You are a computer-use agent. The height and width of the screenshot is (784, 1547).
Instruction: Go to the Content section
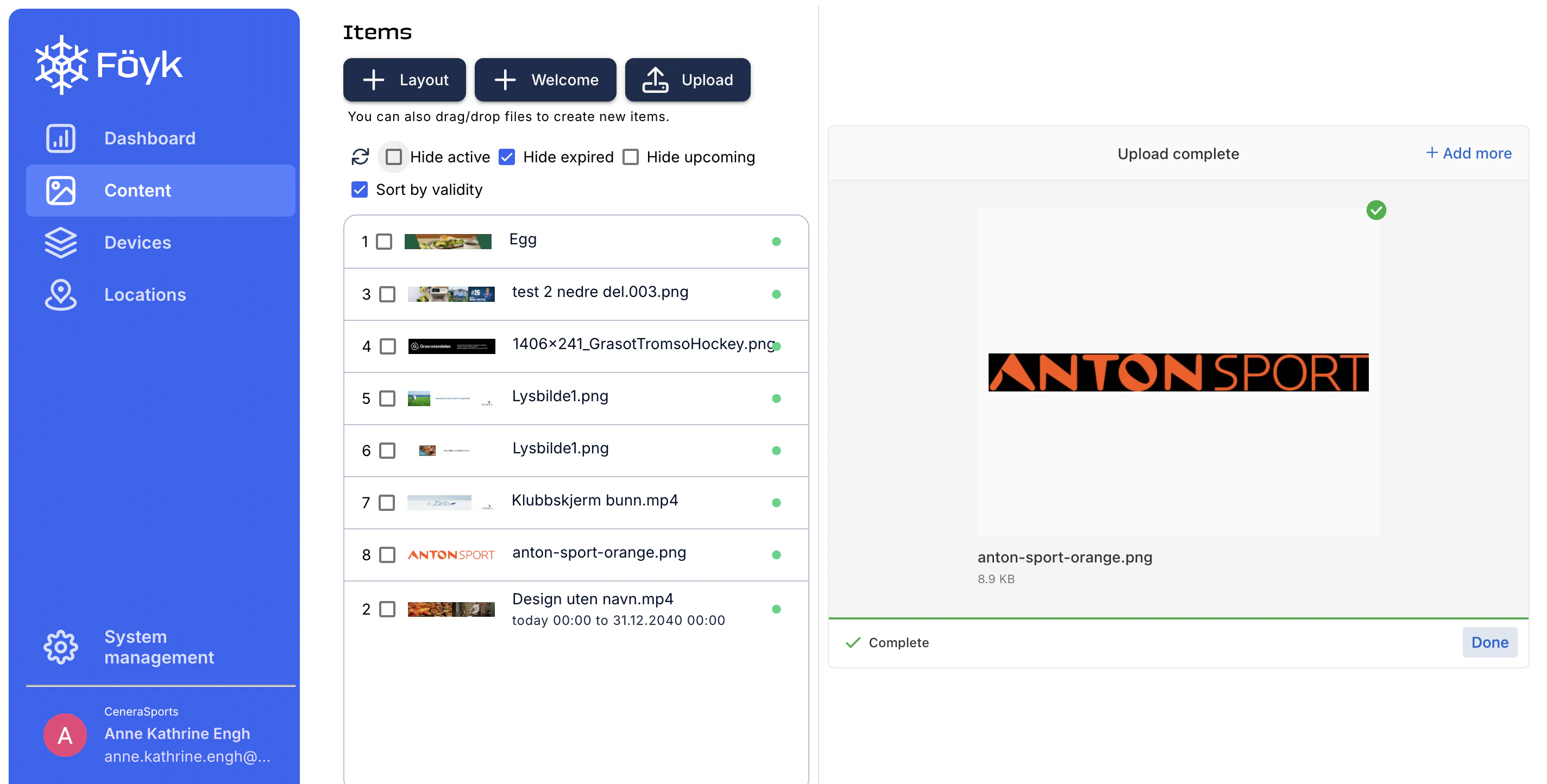160,190
